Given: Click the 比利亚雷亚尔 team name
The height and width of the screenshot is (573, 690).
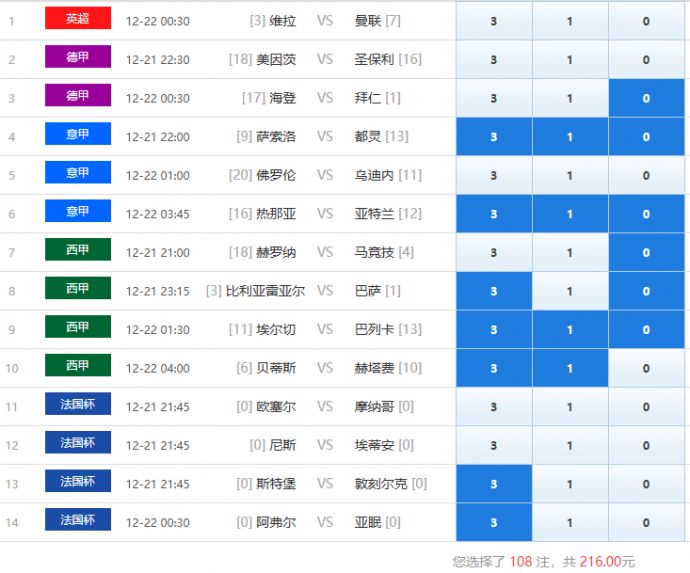Looking at the screenshot, I should pos(265,291).
